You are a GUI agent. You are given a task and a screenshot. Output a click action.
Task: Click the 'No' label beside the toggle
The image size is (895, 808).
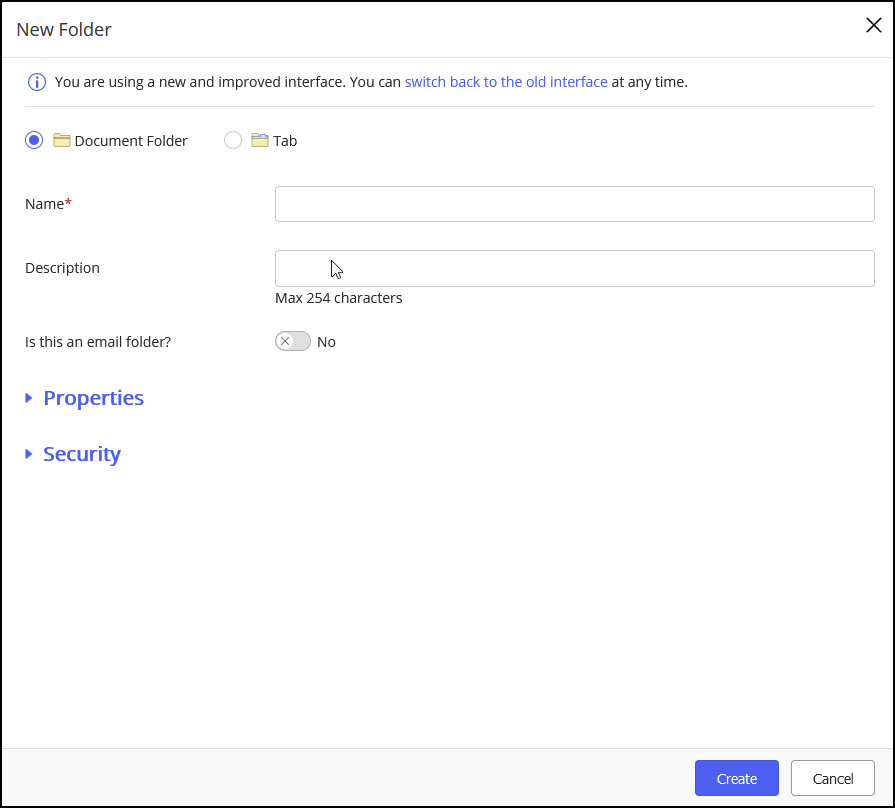326,341
